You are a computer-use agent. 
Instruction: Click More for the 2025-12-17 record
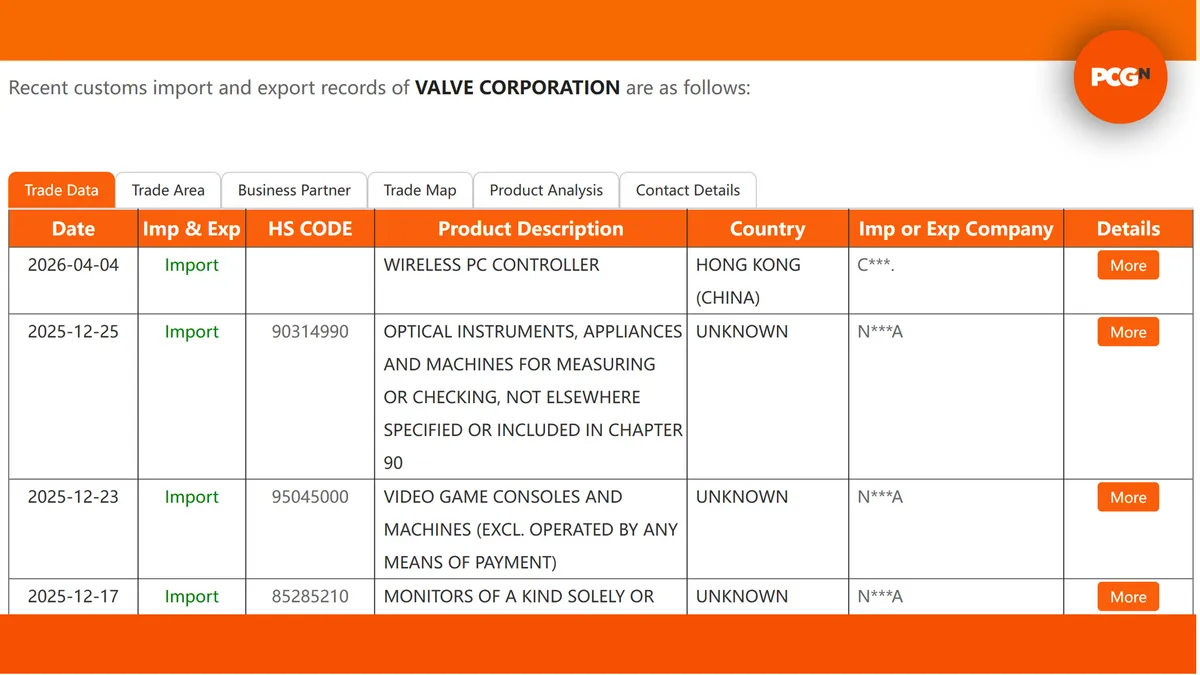coord(1128,597)
